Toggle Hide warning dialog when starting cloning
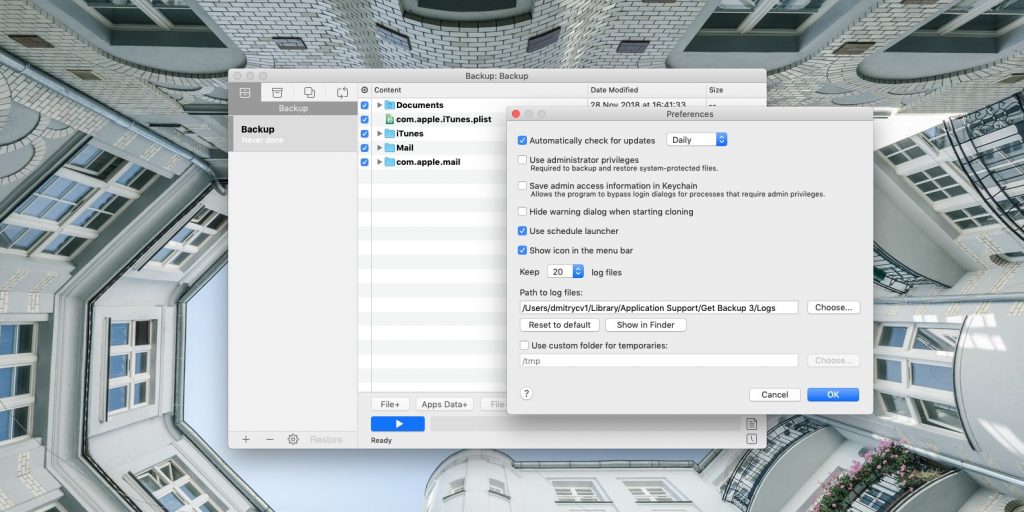The height and width of the screenshot is (512, 1024). click(x=522, y=212)
